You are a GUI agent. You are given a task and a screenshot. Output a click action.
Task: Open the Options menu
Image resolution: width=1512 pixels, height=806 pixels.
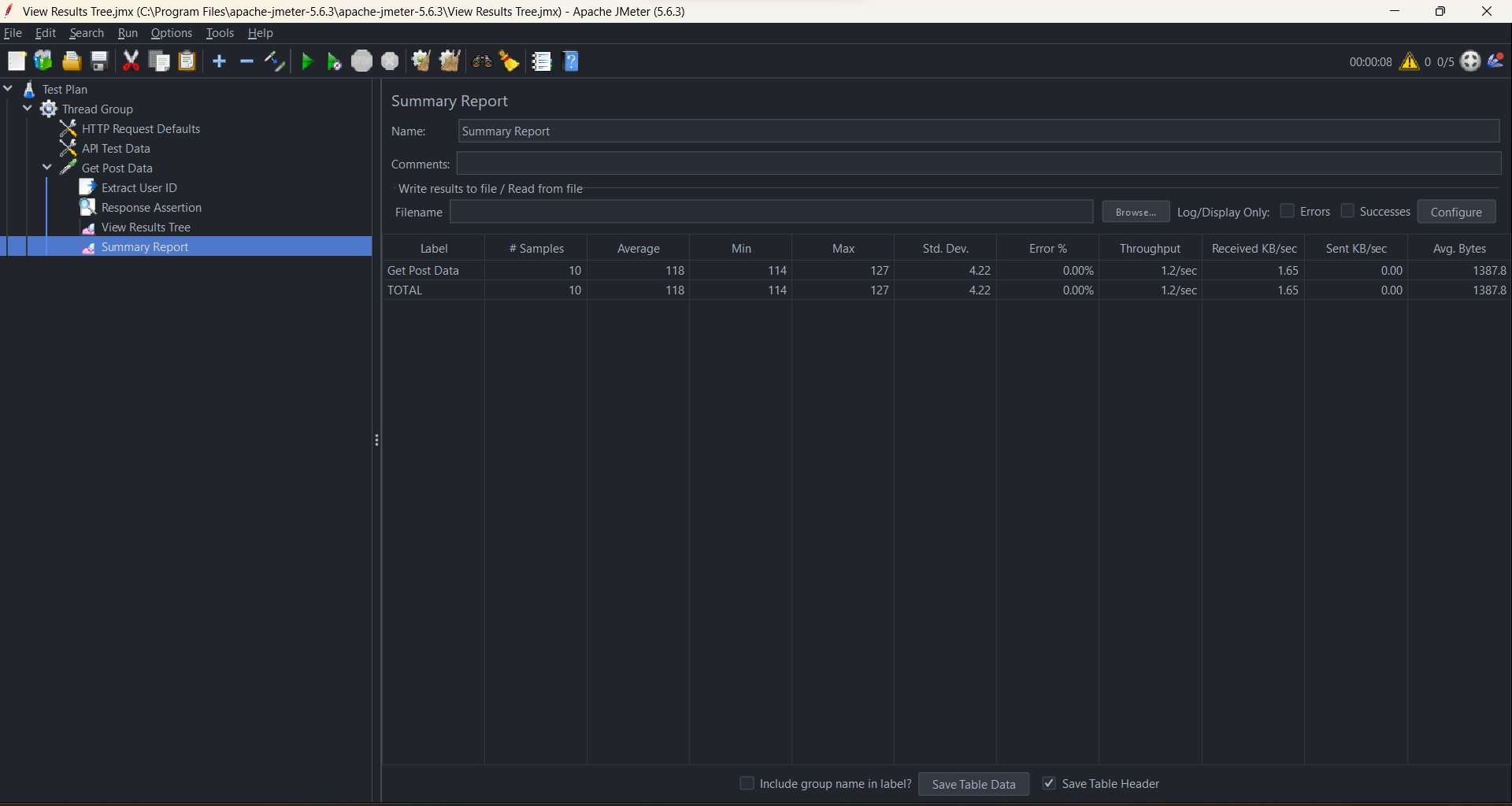click(x=171, y=32)
